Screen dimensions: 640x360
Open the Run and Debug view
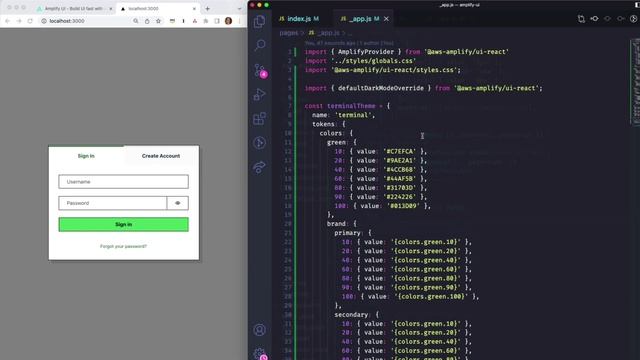pyautogui.click(x=260, y=95)
